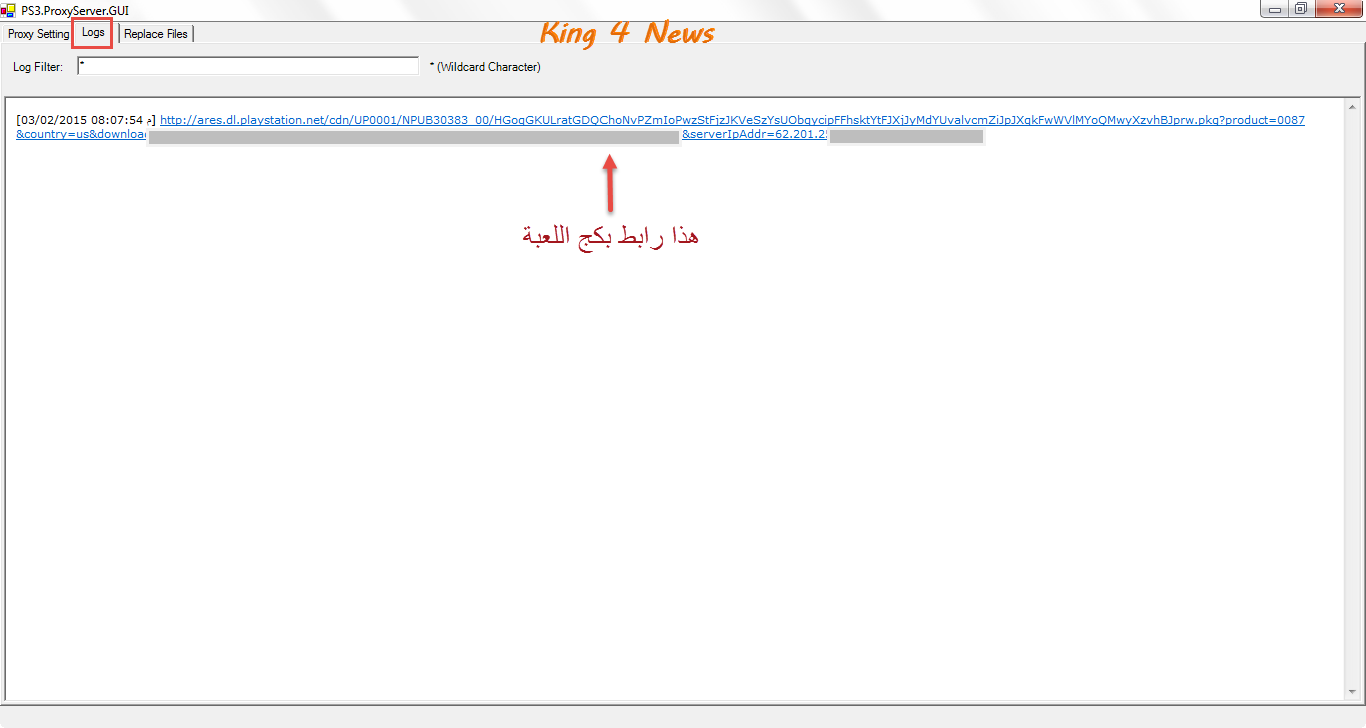Click the window title text PS3.ProxyServer.GUI
The height and width of the screenshot is (728, 1366).
(x=75, y=10)
